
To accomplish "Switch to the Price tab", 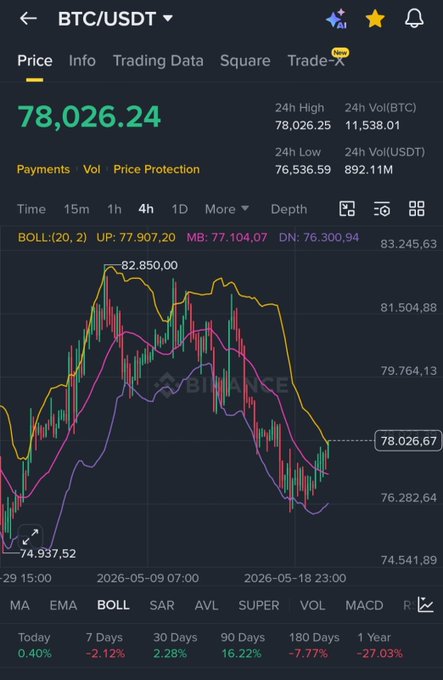I will click(x=35, y=61).
